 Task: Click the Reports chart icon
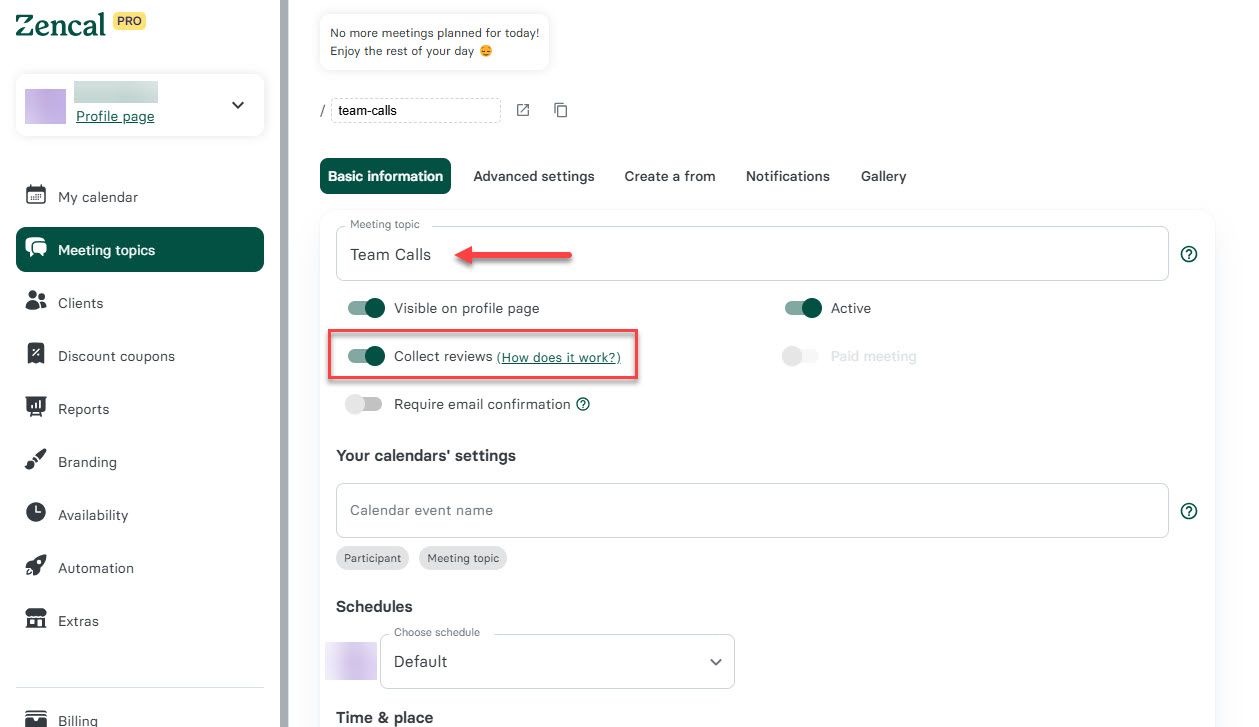(36, 408)
